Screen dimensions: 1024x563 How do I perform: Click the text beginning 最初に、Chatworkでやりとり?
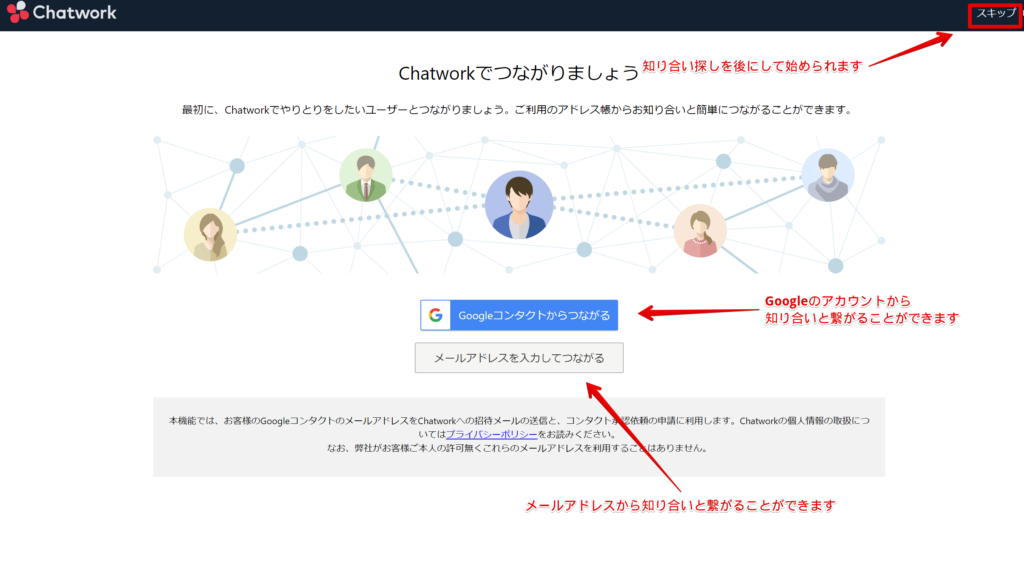[519, 110]
